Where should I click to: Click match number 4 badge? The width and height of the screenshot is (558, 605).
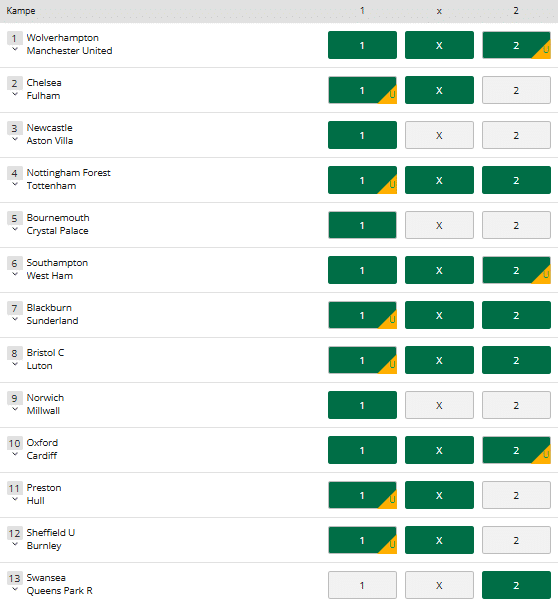[14, 173]
